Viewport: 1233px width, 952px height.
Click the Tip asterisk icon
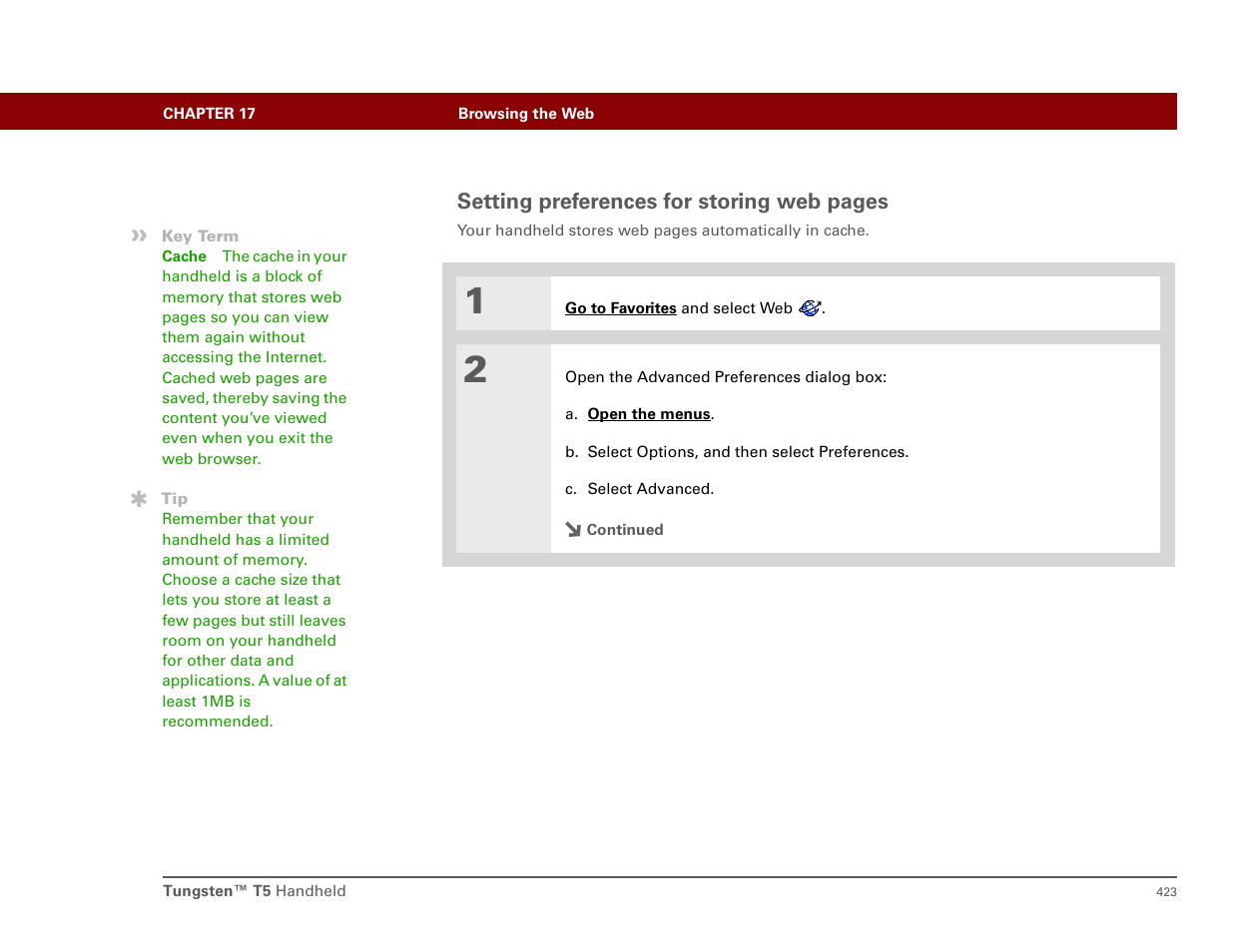coord(139,498)
